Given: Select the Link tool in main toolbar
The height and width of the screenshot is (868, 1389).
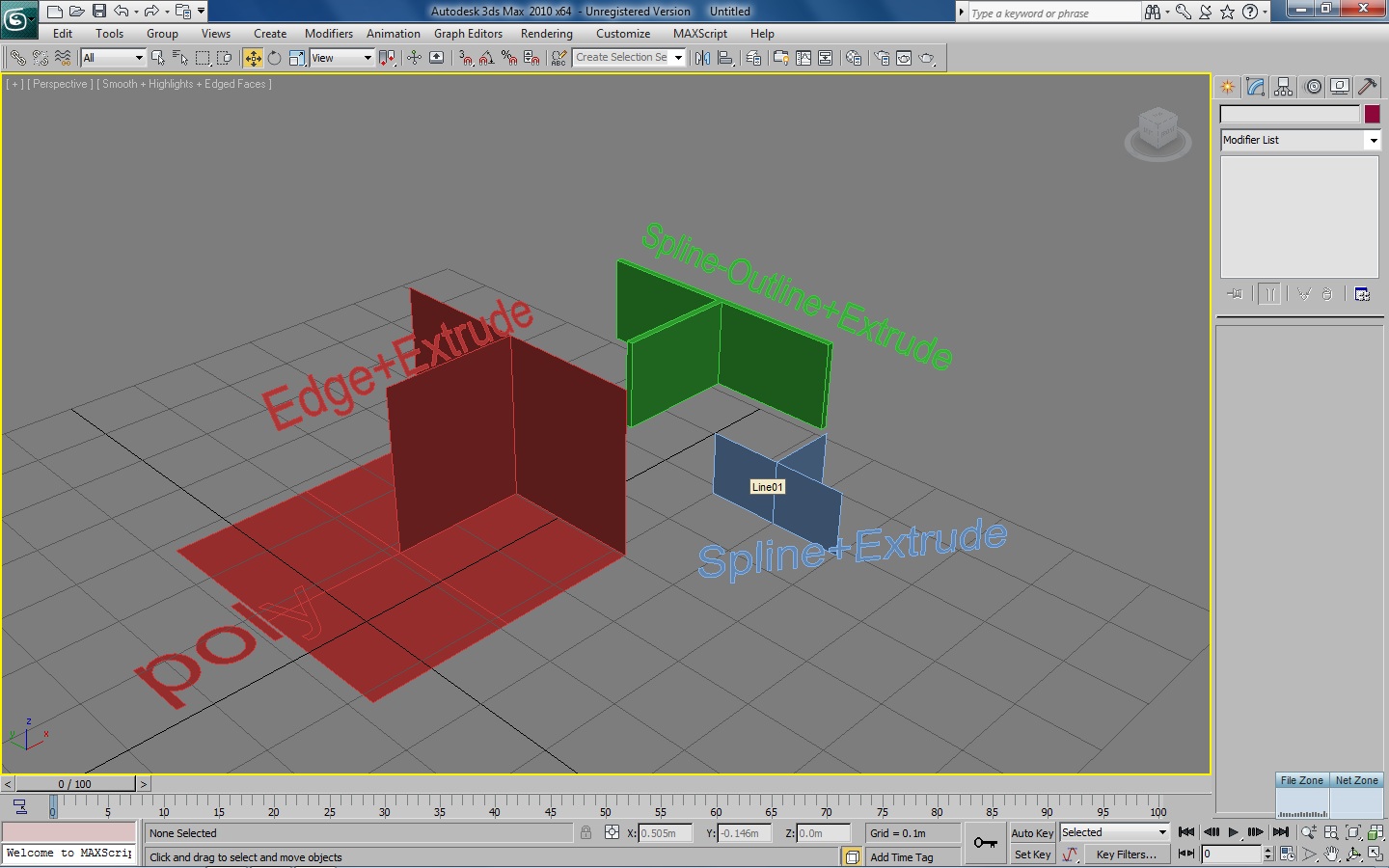Looking at the screenshot, I should [18, 58].
